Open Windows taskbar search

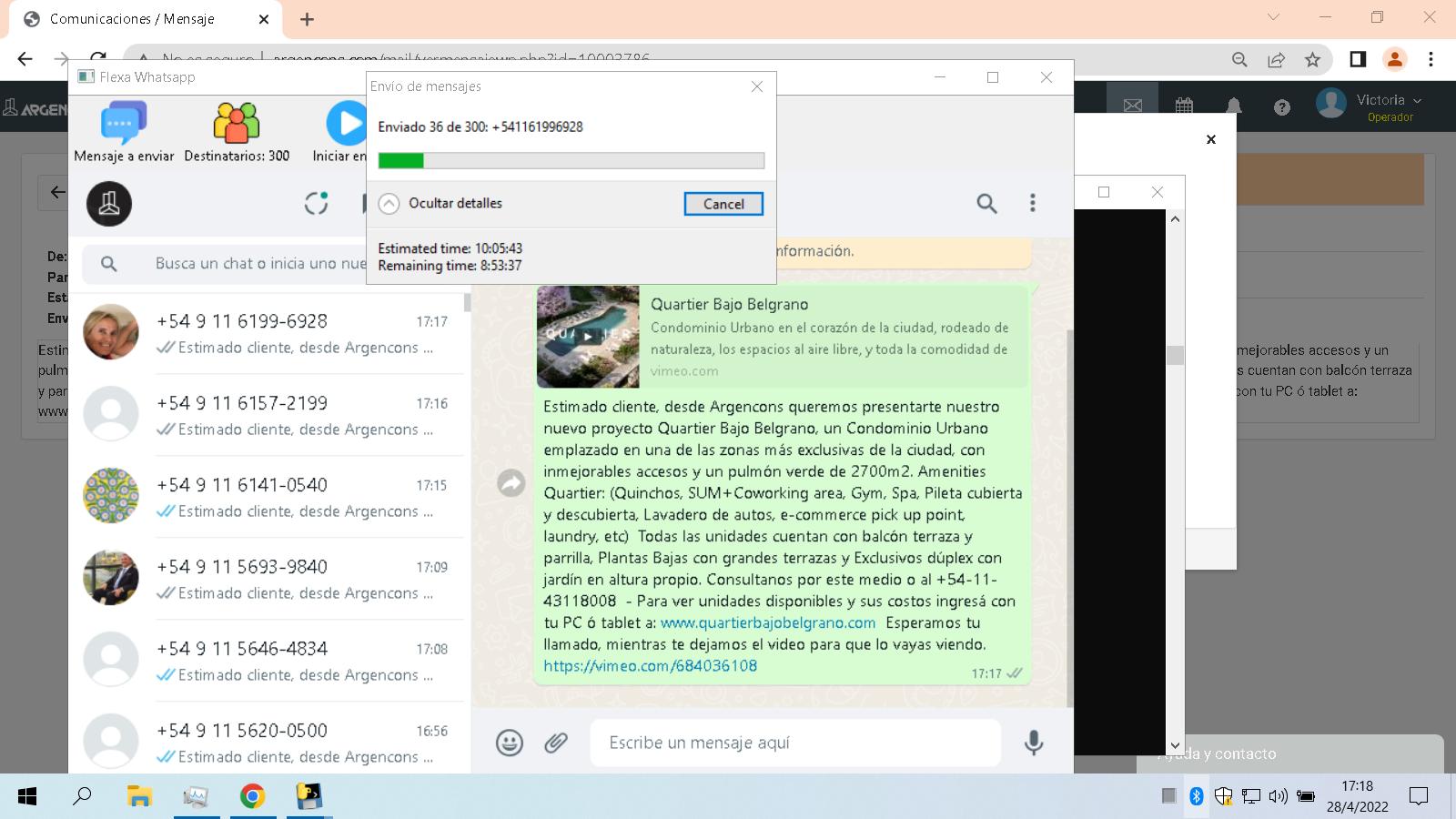pyautogui.click(x=83, y=796)
